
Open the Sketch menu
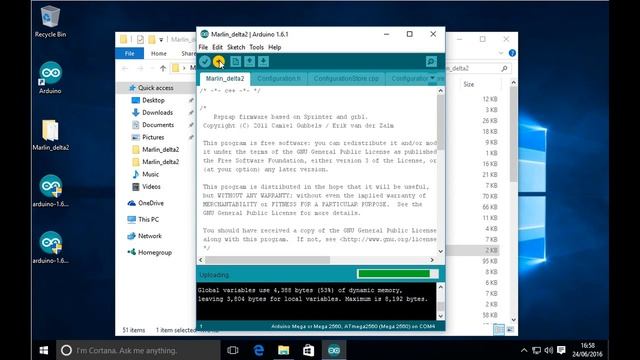[x=236, y=47]
